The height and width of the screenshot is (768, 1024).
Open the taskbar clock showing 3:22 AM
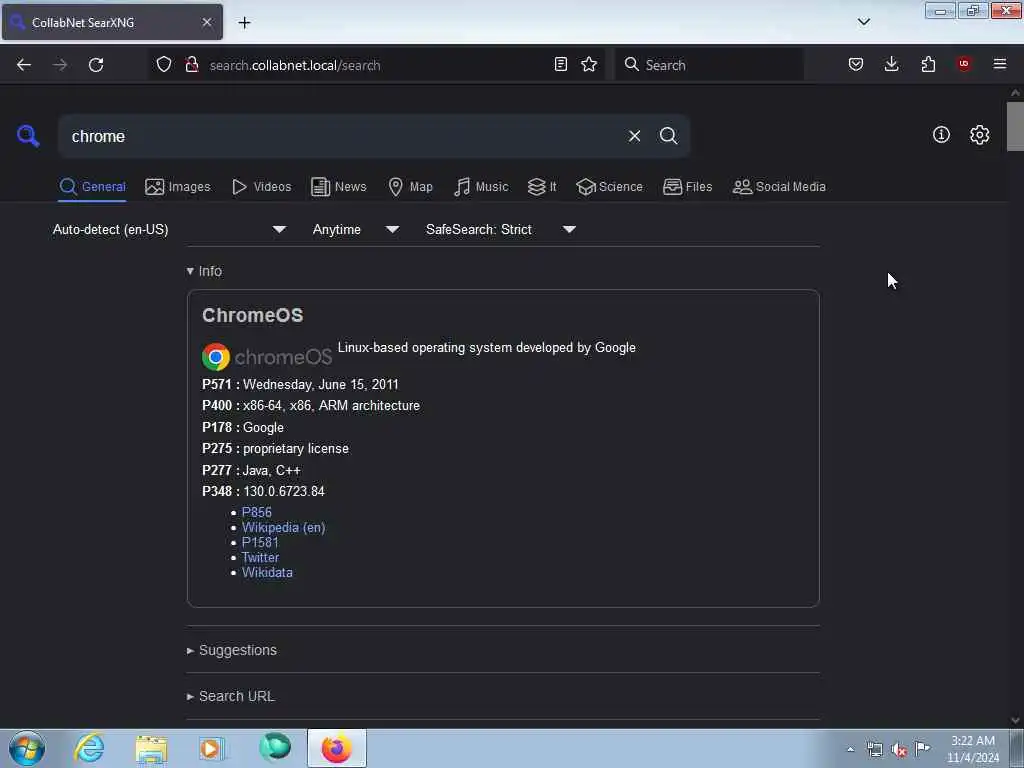(973, 749)
